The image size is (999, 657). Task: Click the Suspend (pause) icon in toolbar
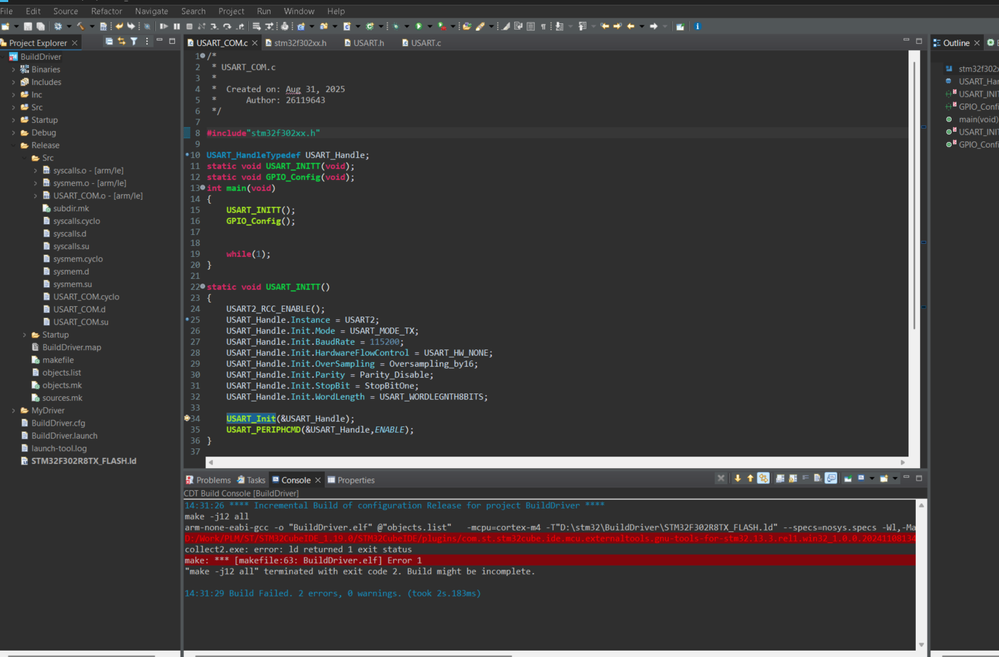coord(177,27)
